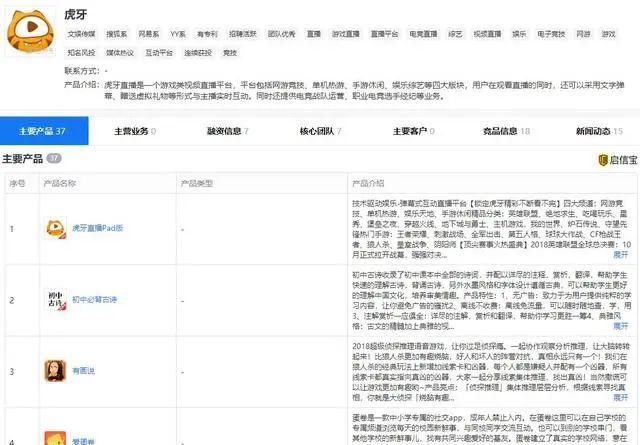This screenshot has height=445, width=640.
Task: Choose the 娱乐 tag
Action: [x=519, y=34]
